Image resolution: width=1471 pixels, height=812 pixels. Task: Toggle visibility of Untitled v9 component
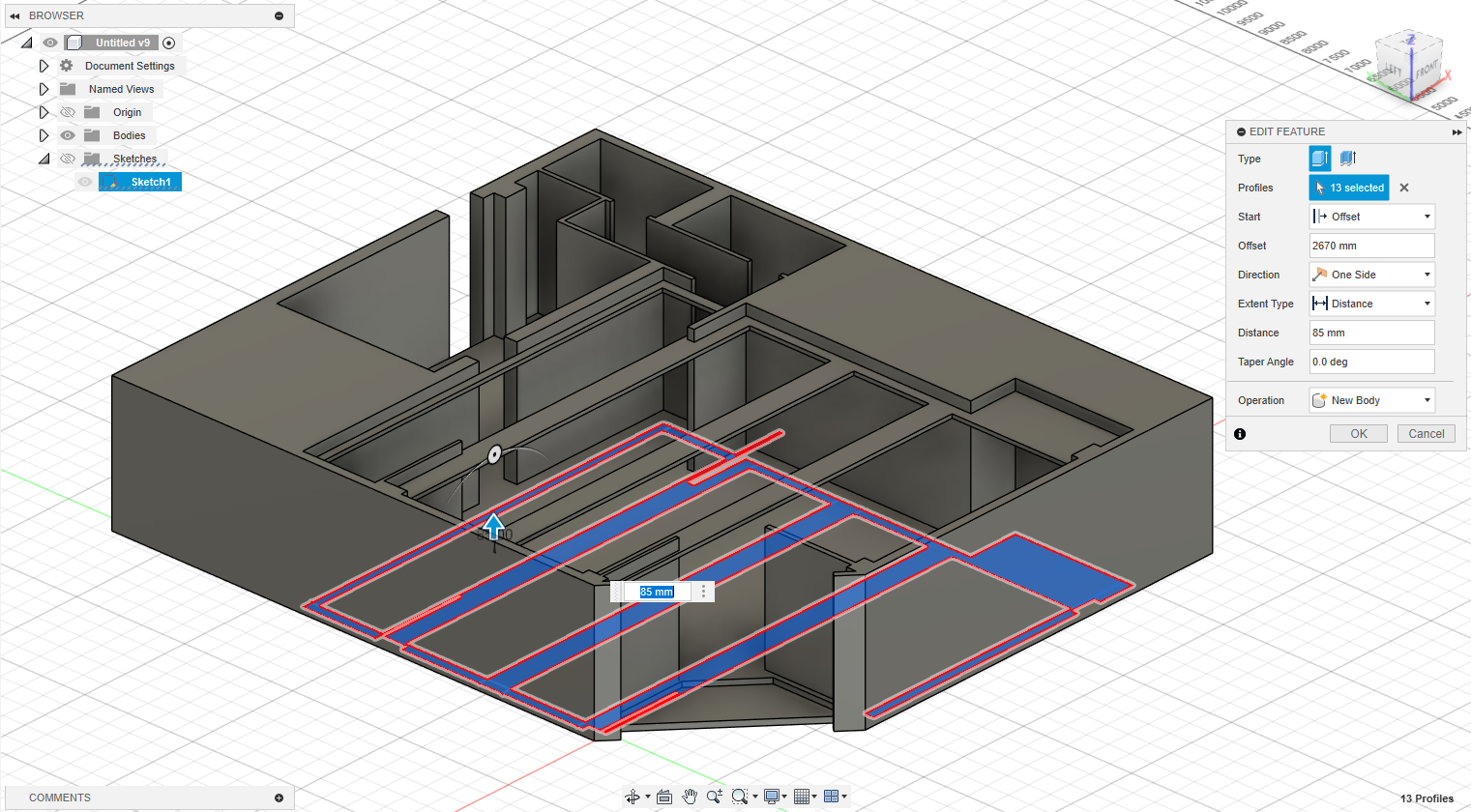pyautogui.click(x=50, y=43)
